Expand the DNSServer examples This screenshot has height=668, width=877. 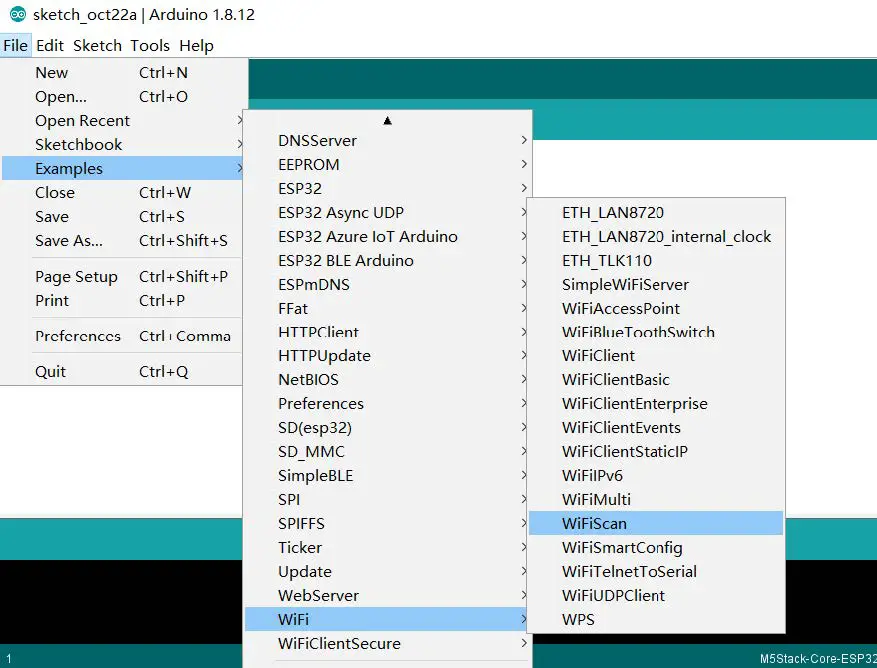pyautogui.click(x=388, y=140)
